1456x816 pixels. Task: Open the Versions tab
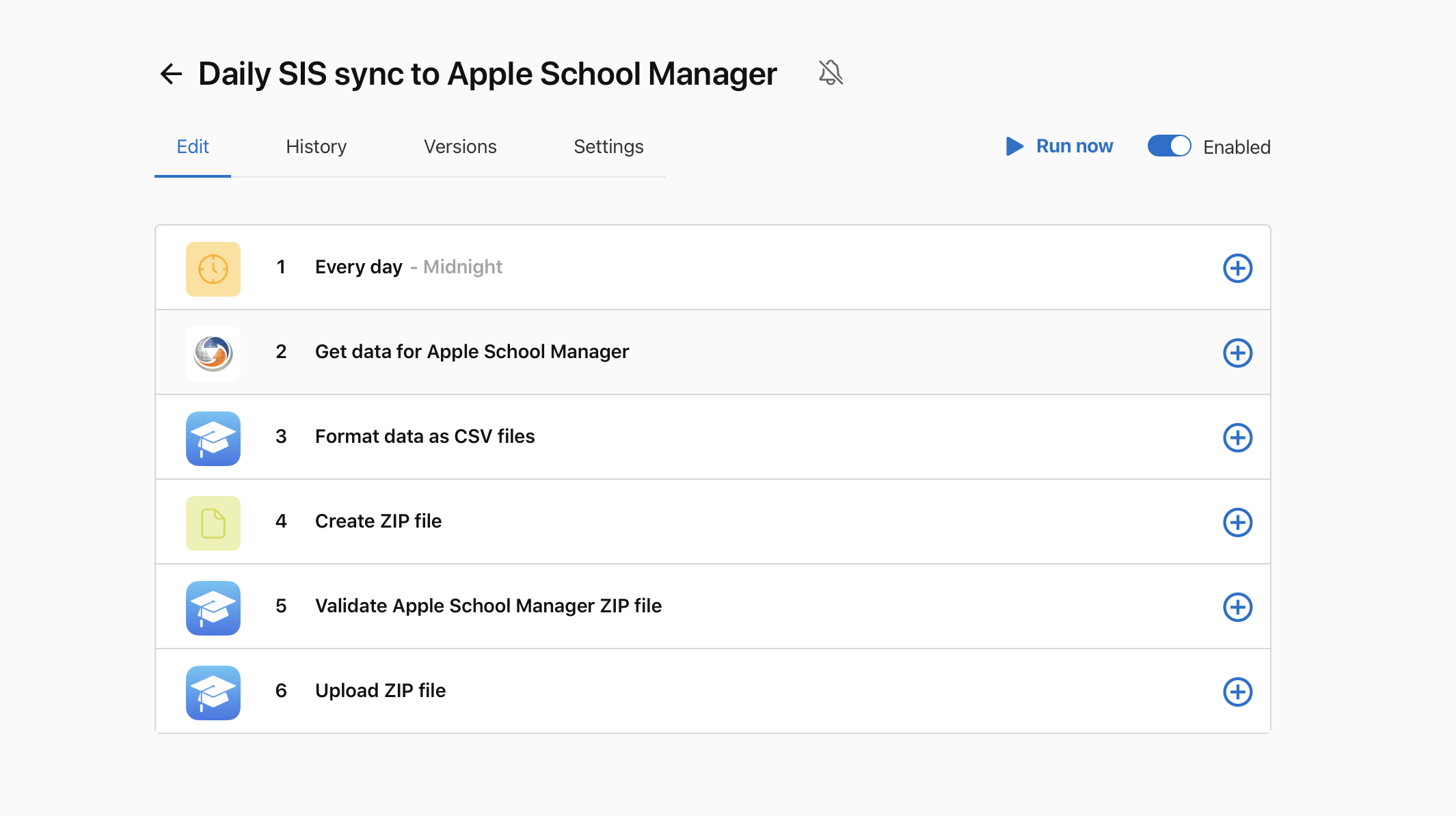[x=460, y=146]
